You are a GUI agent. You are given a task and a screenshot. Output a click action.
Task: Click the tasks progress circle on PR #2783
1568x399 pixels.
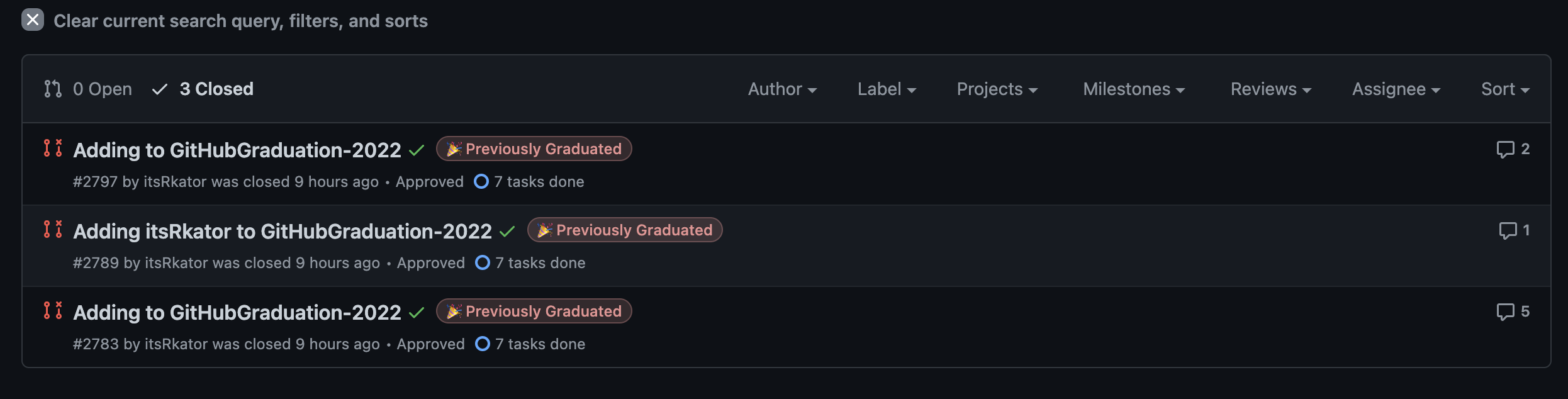tap(482, 344)
